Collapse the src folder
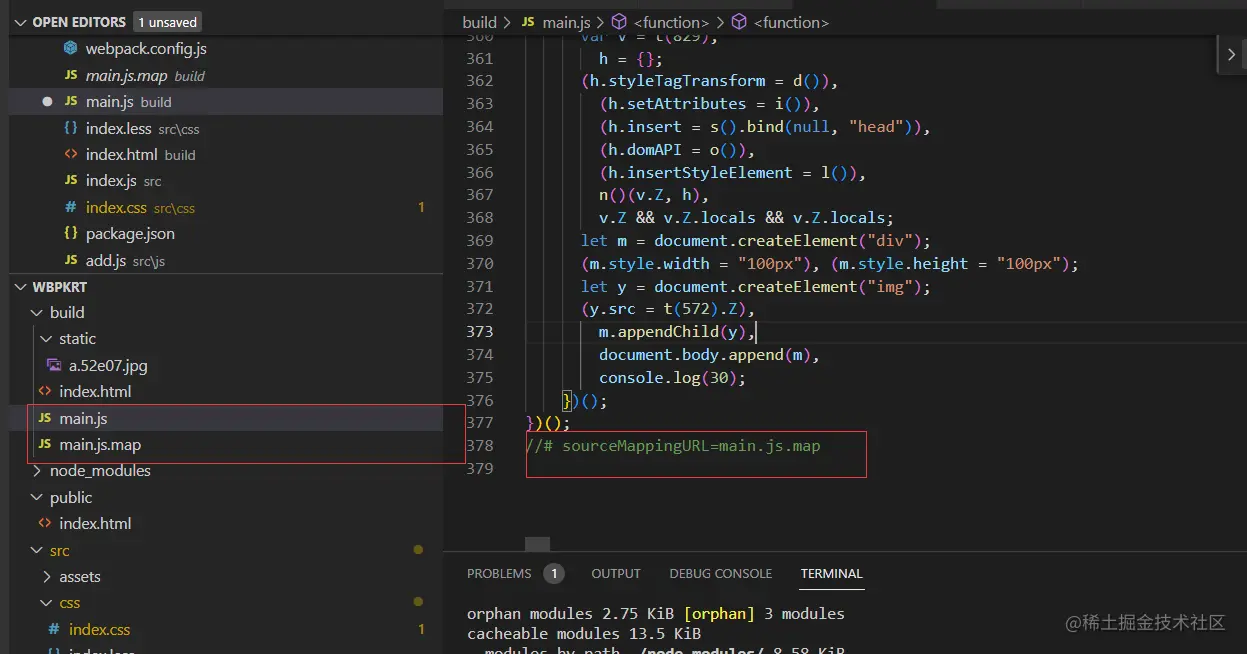This screenshot has height=654, width=1247. click(37, 550)
